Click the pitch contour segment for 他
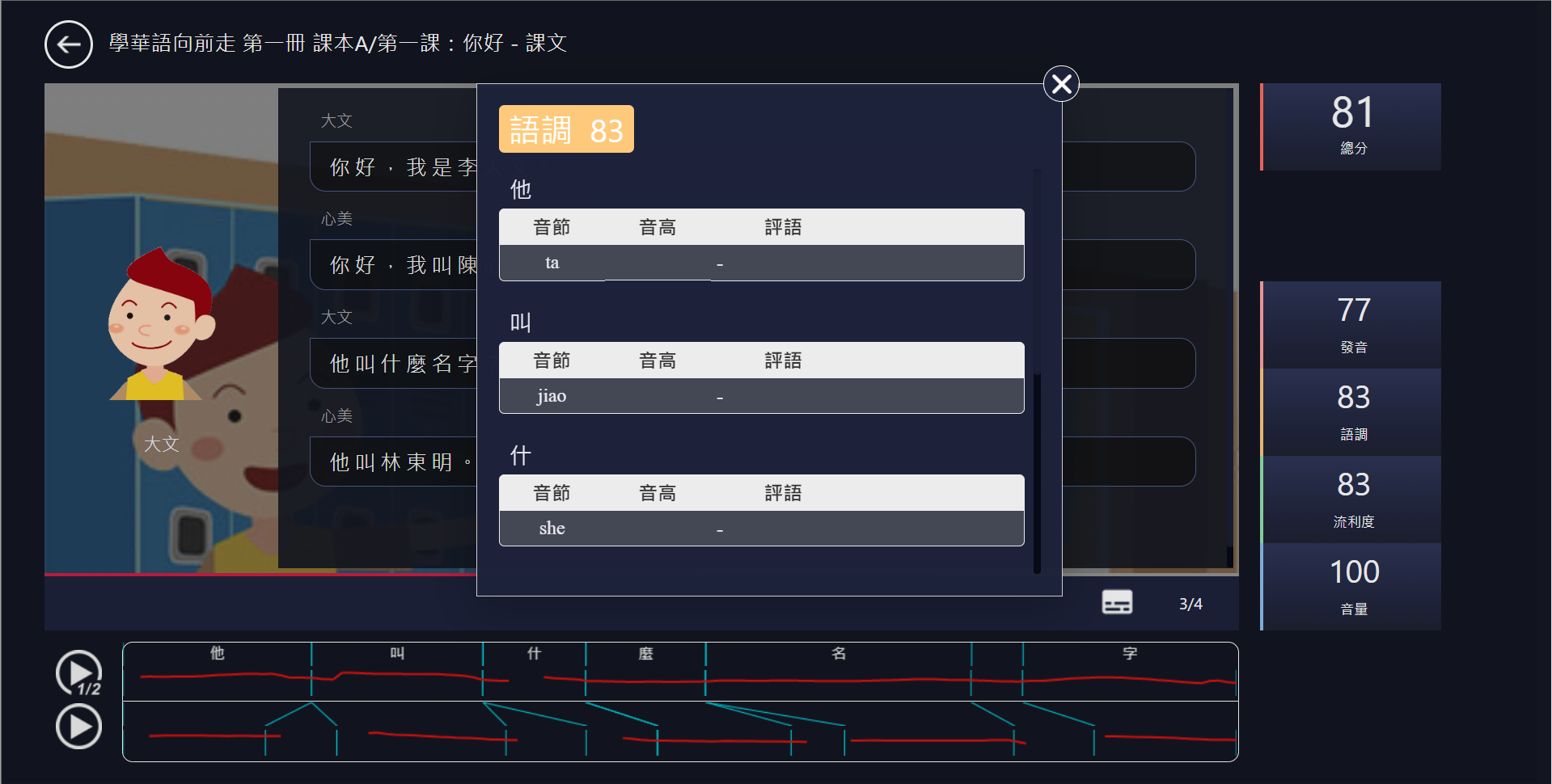Viewport: 1552px width, 784px height. tap(217, 672)
